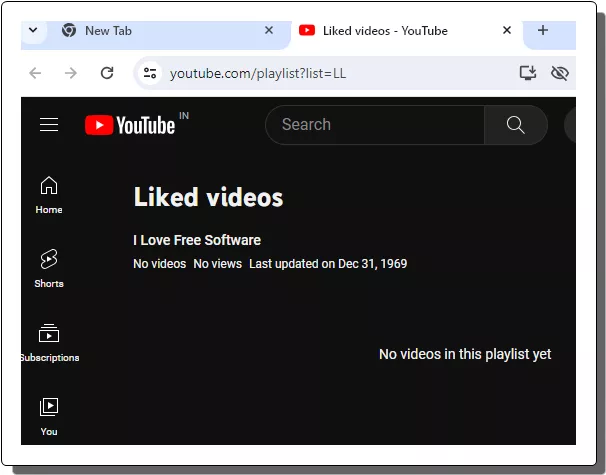
Task: Go forward to the next page
Action: click(x=71, y=73)
